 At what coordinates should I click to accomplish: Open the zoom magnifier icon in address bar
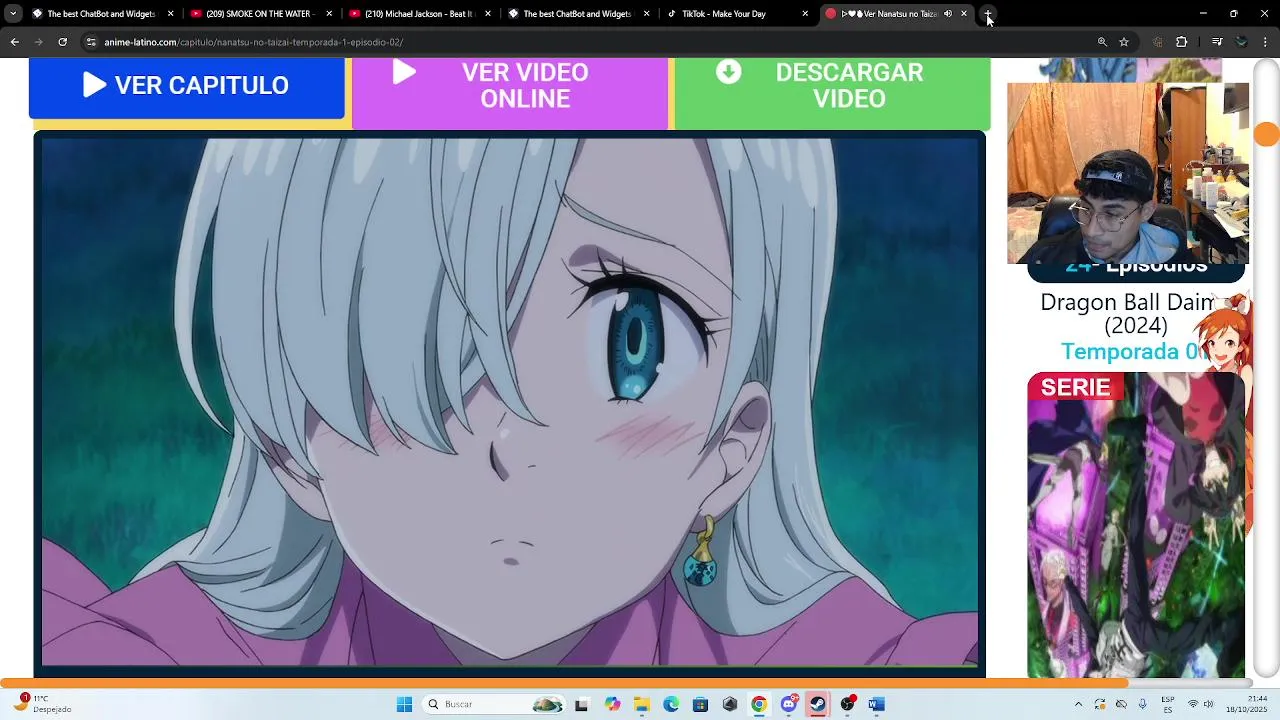pos(1102,42)
